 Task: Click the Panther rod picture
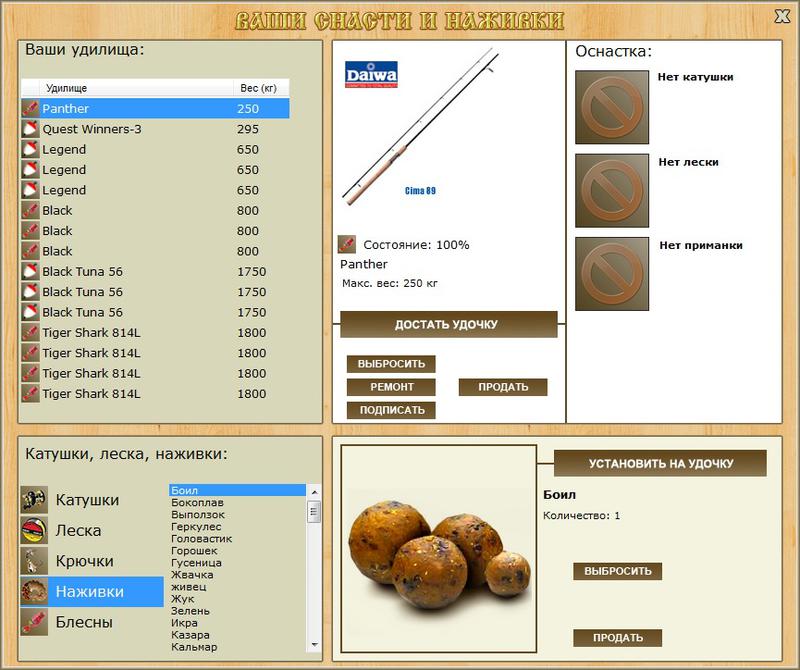(x=419, y=127)
